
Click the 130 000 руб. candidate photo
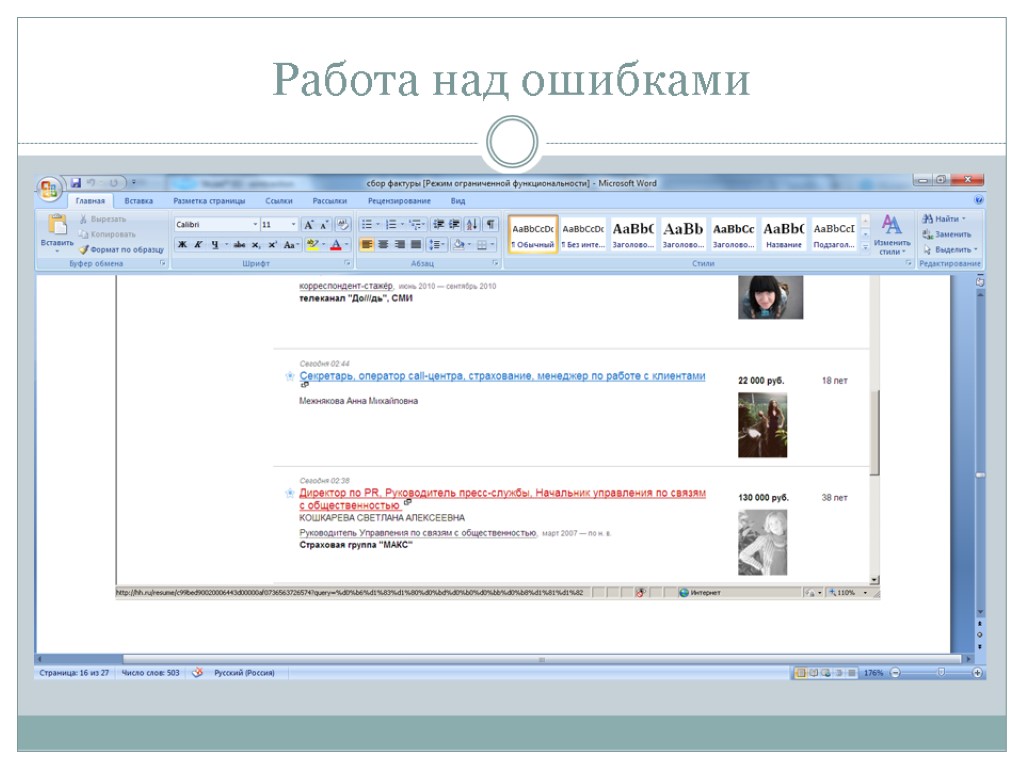pyautogui.click(x=762, y=543)
